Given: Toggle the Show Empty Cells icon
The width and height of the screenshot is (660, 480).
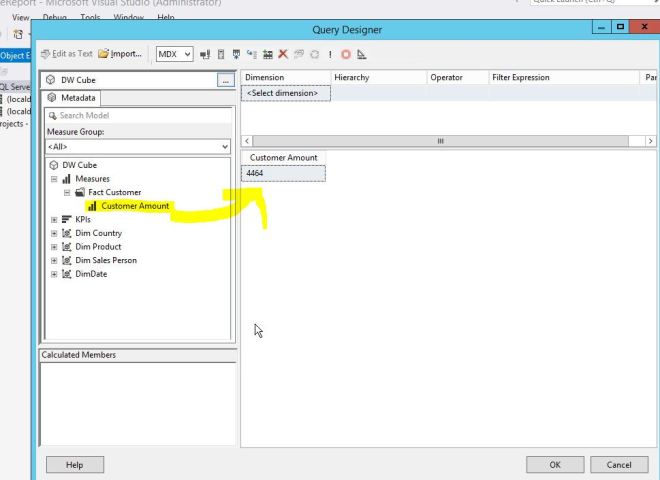Looking at the screenshot, I should point(237,54).
